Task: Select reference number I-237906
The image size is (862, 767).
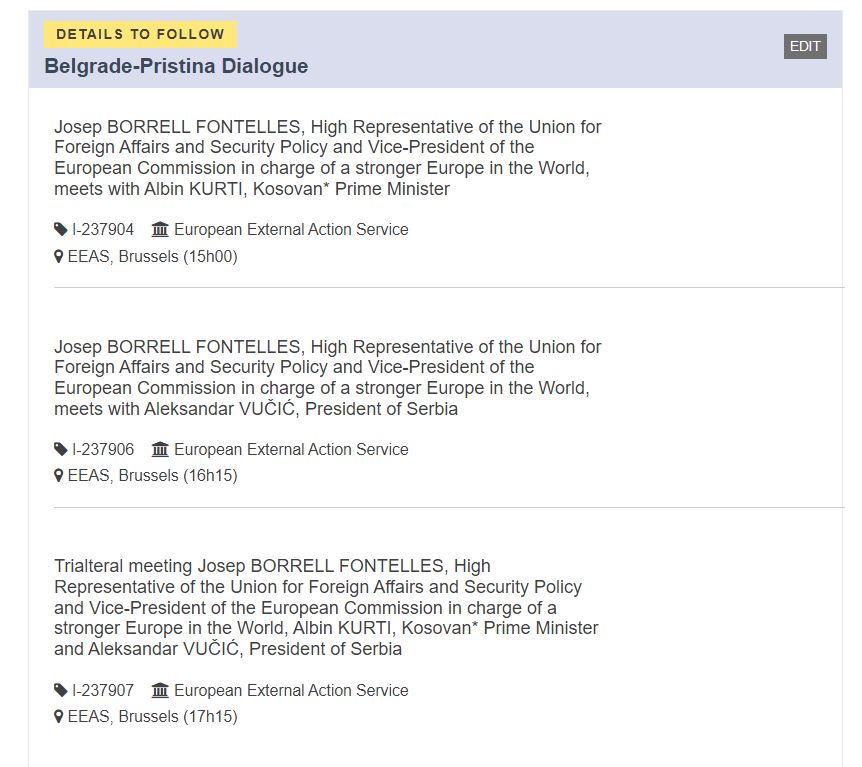Action: point(103,449)
